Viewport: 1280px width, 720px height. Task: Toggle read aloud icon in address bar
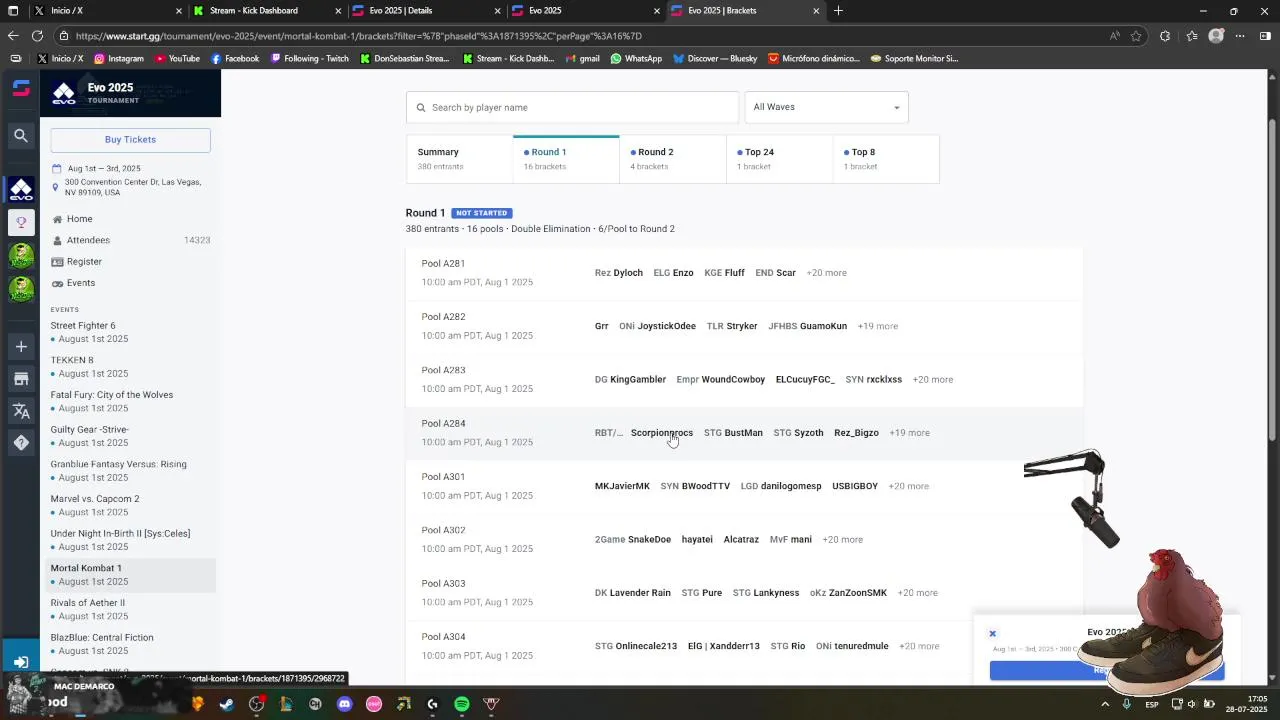click(x=1114, y=36)
